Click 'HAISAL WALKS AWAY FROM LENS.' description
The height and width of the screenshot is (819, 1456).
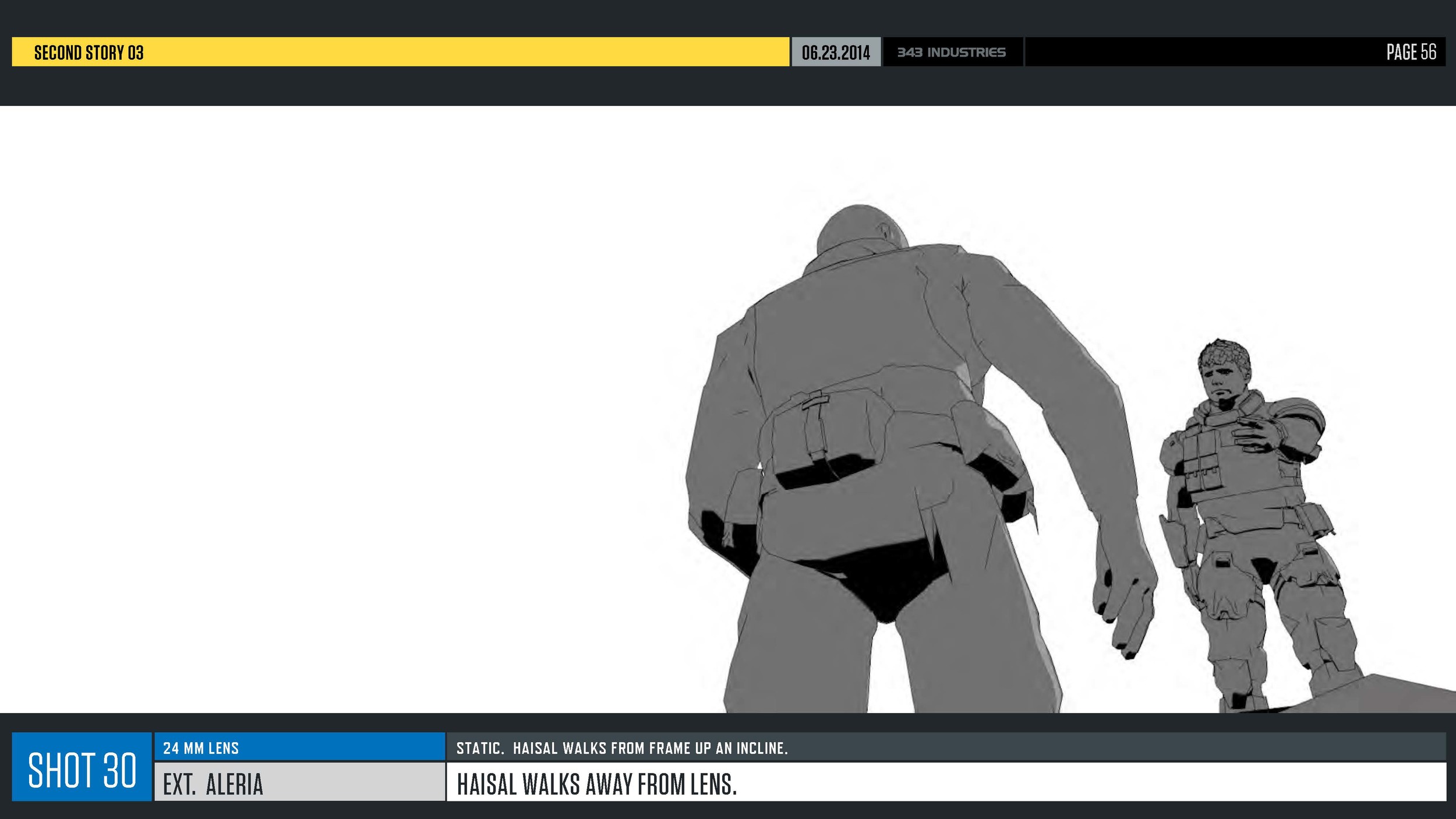click(x=597, y=785)
